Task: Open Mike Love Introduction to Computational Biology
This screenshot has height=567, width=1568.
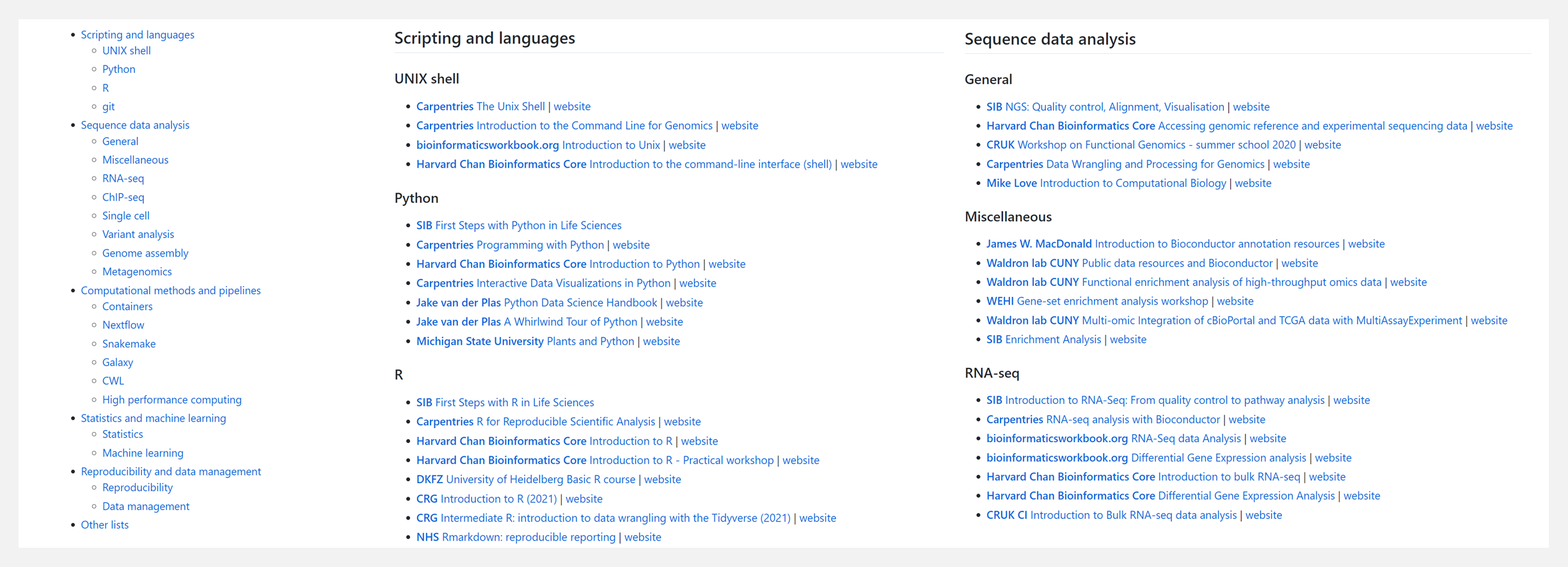Action: pos(1106,183)
